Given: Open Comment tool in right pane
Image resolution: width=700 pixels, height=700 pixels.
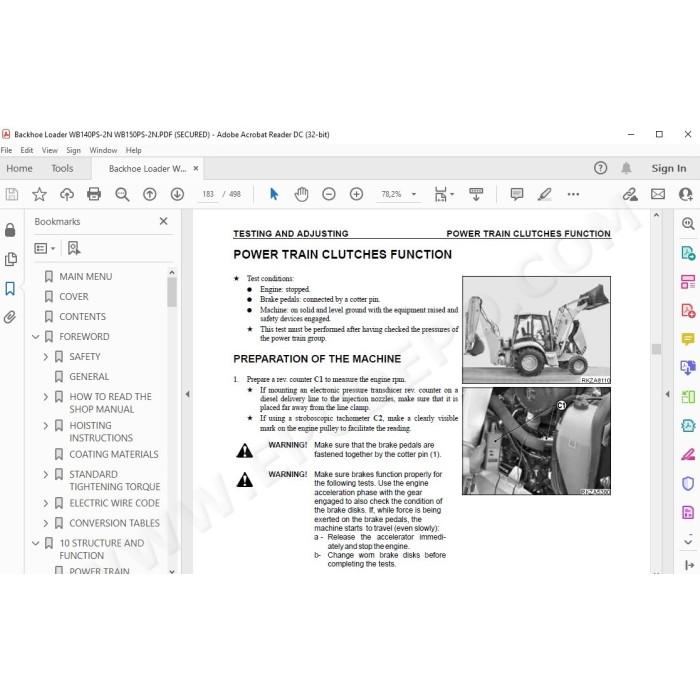Looking at the screenshot, I should click(x=688, y=339).
